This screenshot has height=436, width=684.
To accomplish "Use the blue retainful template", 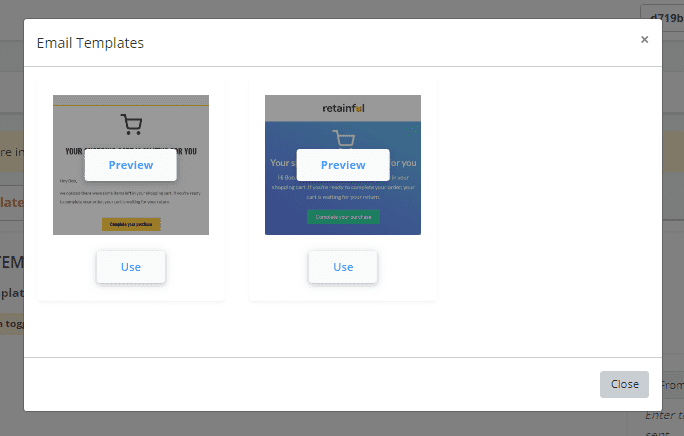I will coord(343,267).
